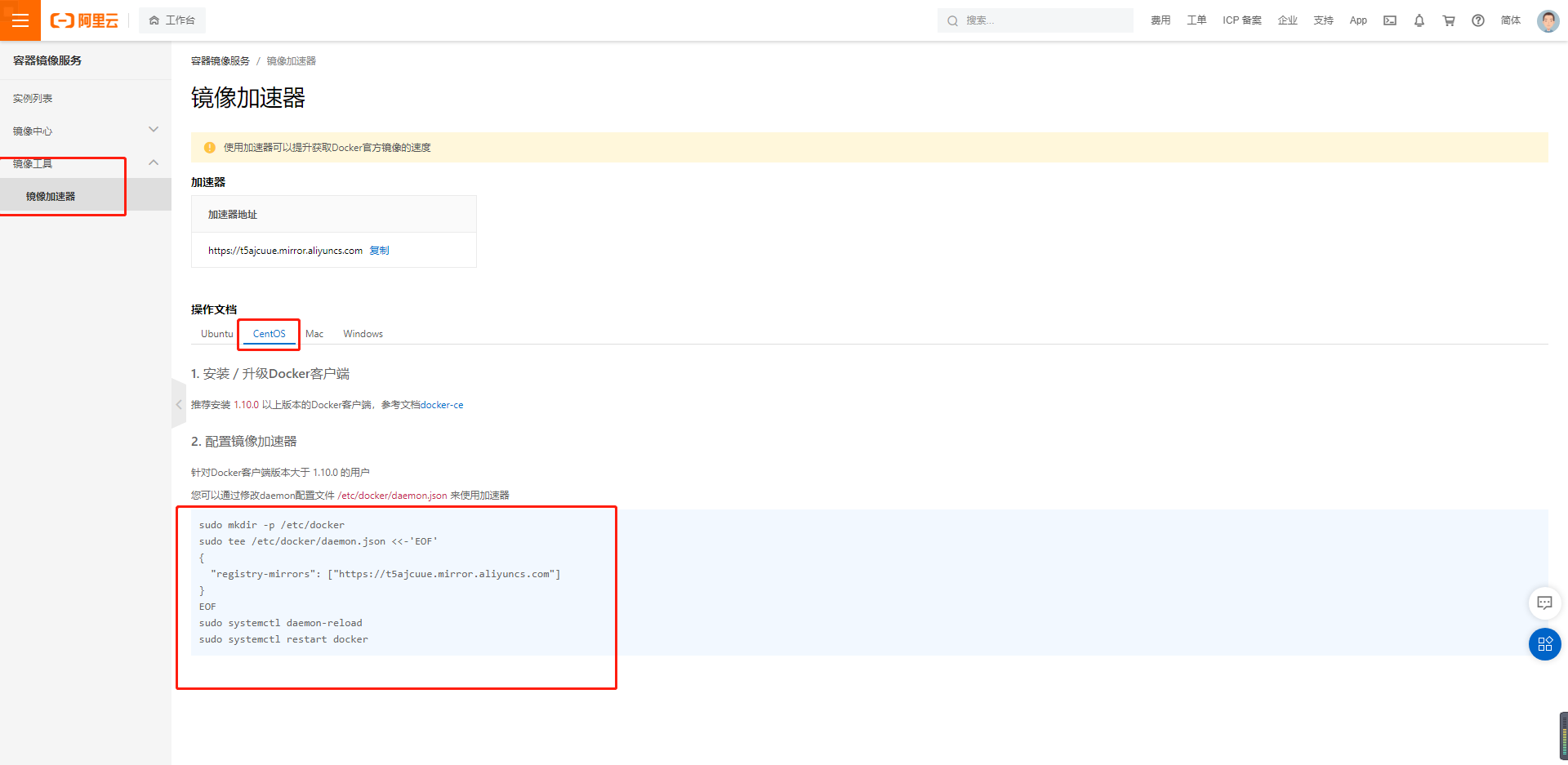
Task: Switch to the Ubuntu tab
Action: [x=217, y=334]
